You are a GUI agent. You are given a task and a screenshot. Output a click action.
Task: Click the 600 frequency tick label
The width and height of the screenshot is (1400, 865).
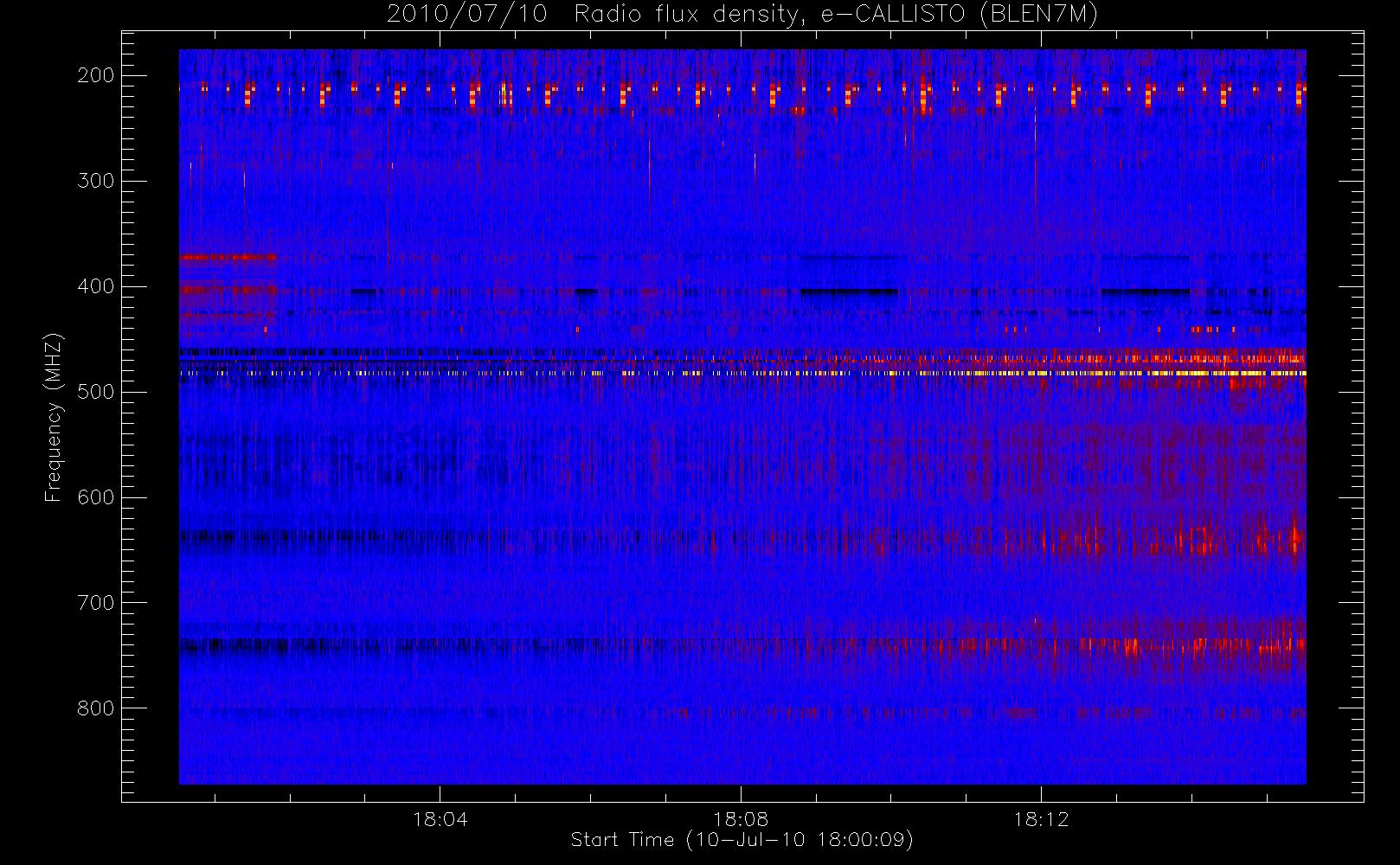[x=96, y=497]
